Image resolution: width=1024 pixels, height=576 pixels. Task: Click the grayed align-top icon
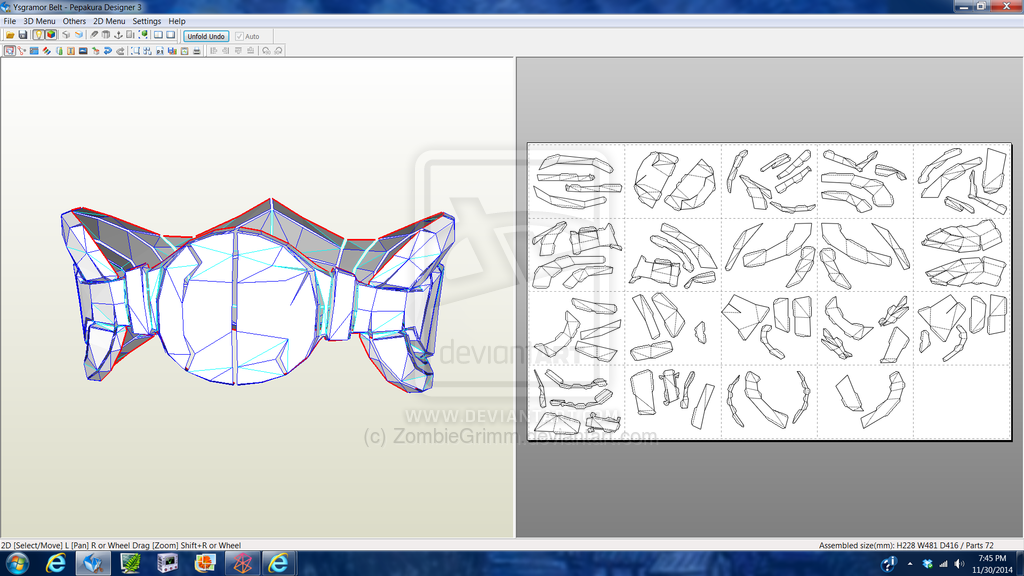pyautogui.click(x=238, y=50)
